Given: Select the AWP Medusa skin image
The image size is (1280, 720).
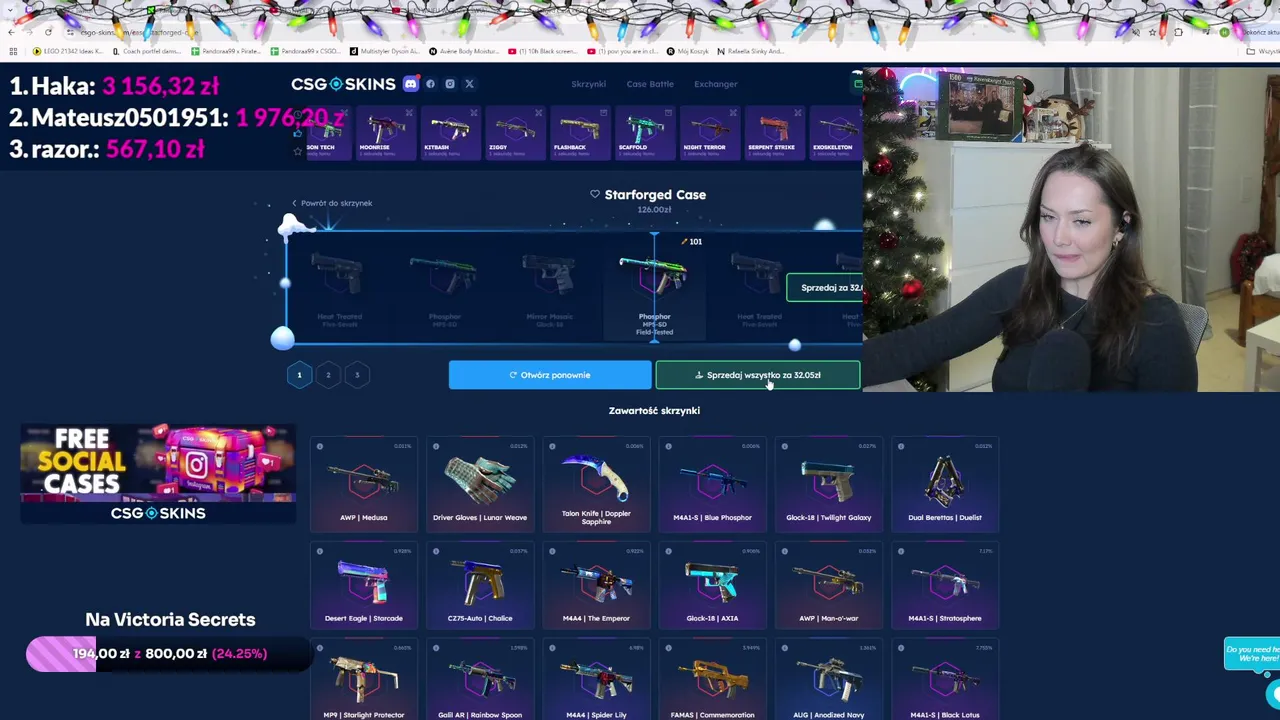Looking at the screenshot, I should pos(363,481).
